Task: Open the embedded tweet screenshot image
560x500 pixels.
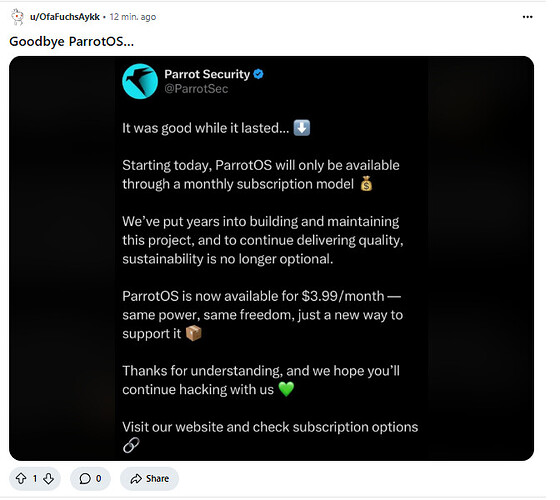Action: (x=271, y=258)
